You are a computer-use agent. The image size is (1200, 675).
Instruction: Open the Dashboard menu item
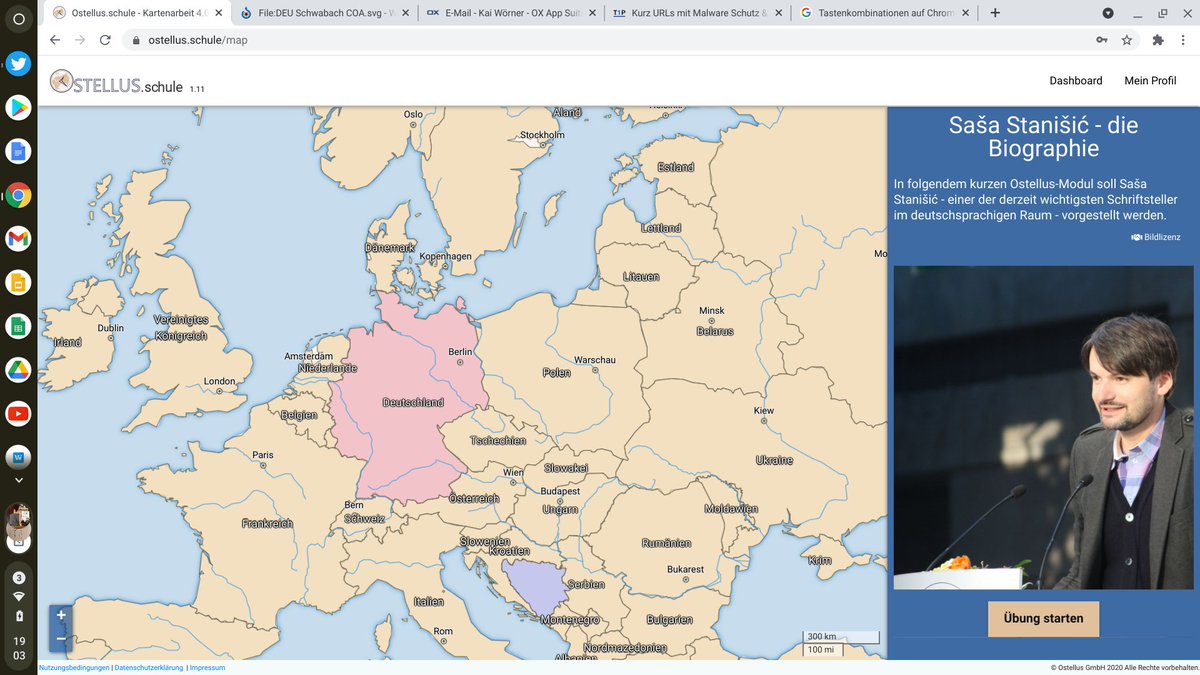pyautogui.click(x=1075, y=81)
